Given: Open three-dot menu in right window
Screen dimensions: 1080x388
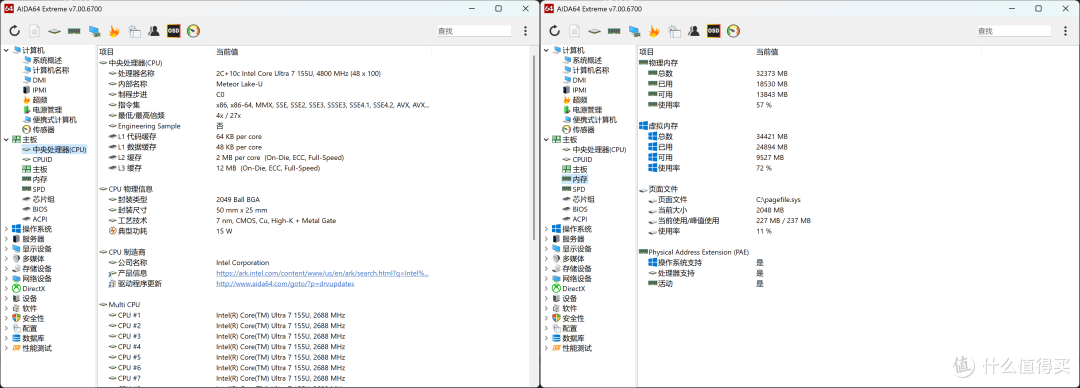Looking at the screenshot, I should (x=1066, y=31).
